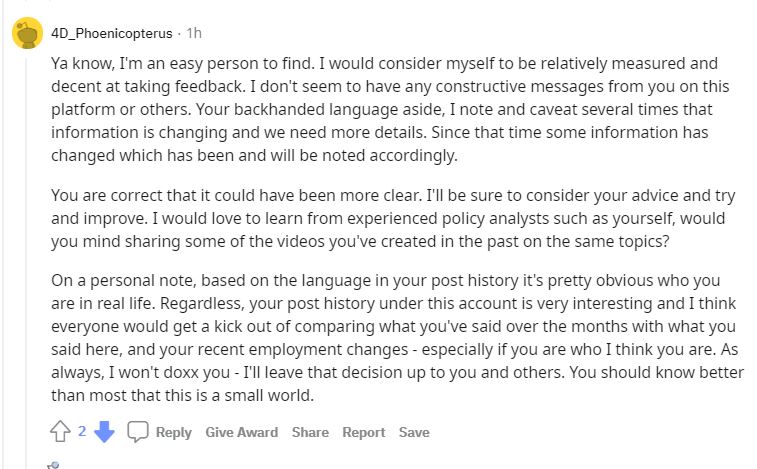Image resolution: width=757 pixels, height=469 pixels.
Task: Save this comment
Action: tap(414, 432)
